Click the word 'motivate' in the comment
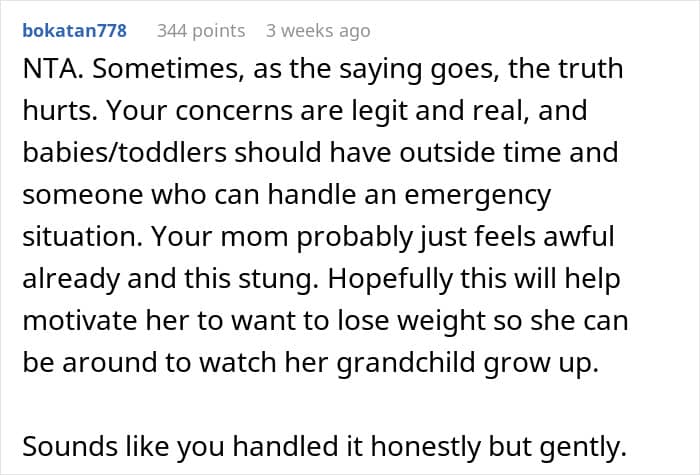The height and width of the screenshot is (475, 700). tap(80, 321)
